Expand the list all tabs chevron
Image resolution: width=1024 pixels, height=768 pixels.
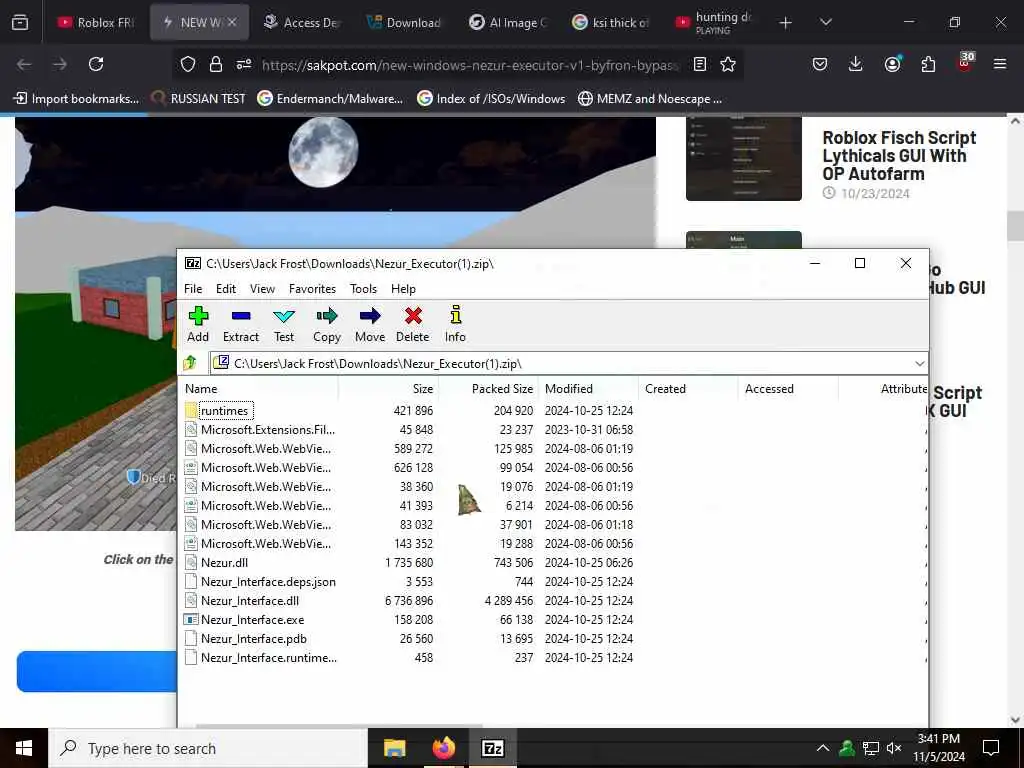click(825, 22)
